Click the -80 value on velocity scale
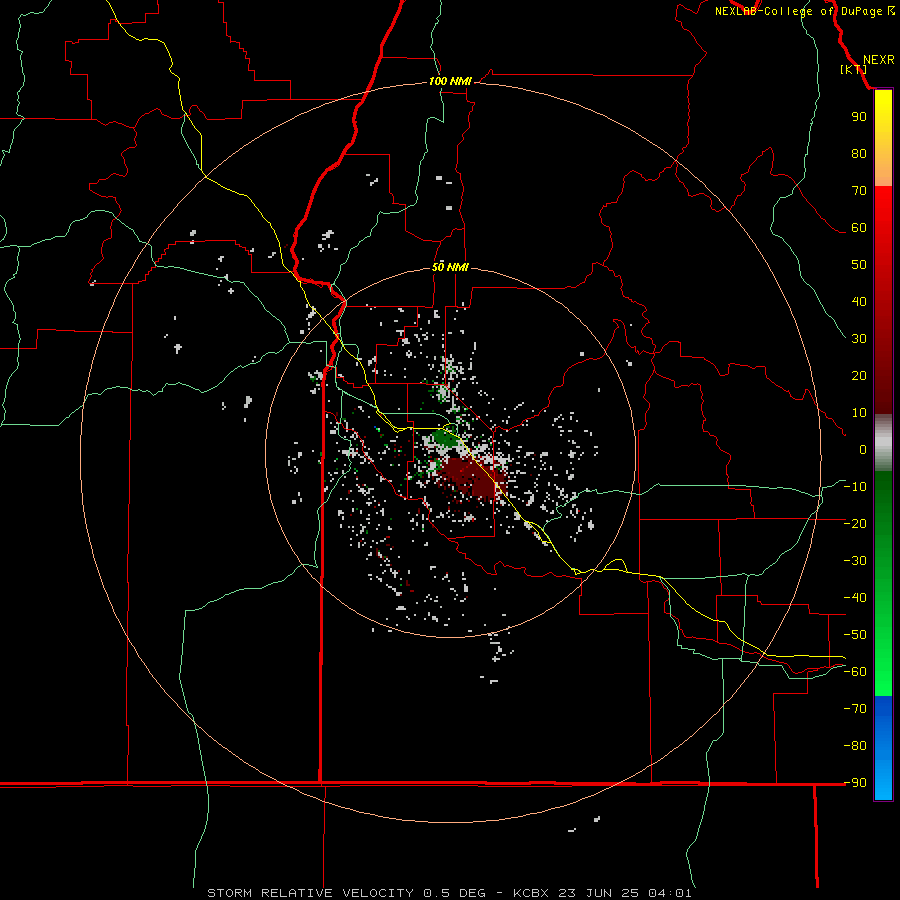The width and height of the screenshot is (900, 900). pyautogui.click(x=855, y=746)
